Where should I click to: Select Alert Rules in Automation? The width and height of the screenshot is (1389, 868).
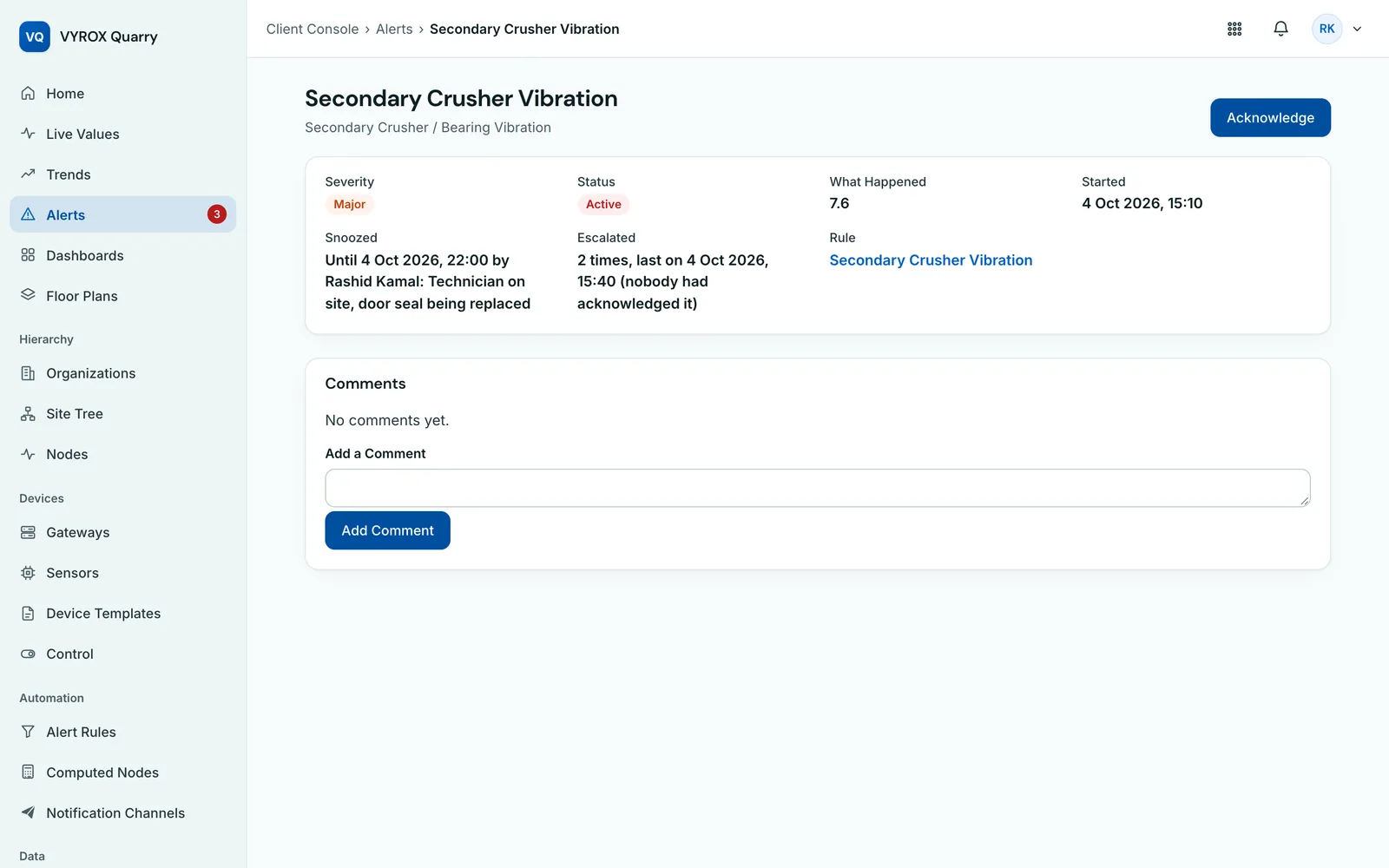click(x=122, y=732)
